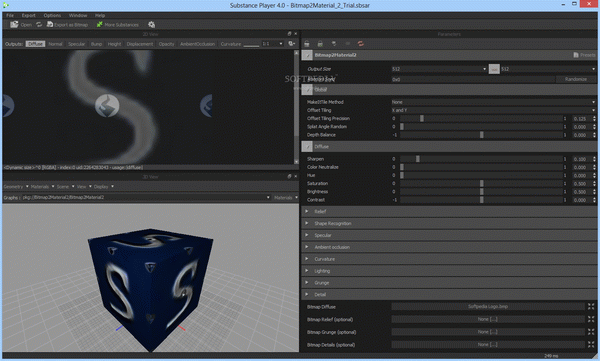Click fullscreen icon next to Bitmap Diffuse
The image size is (600, 361).
(x=591, y=306)
